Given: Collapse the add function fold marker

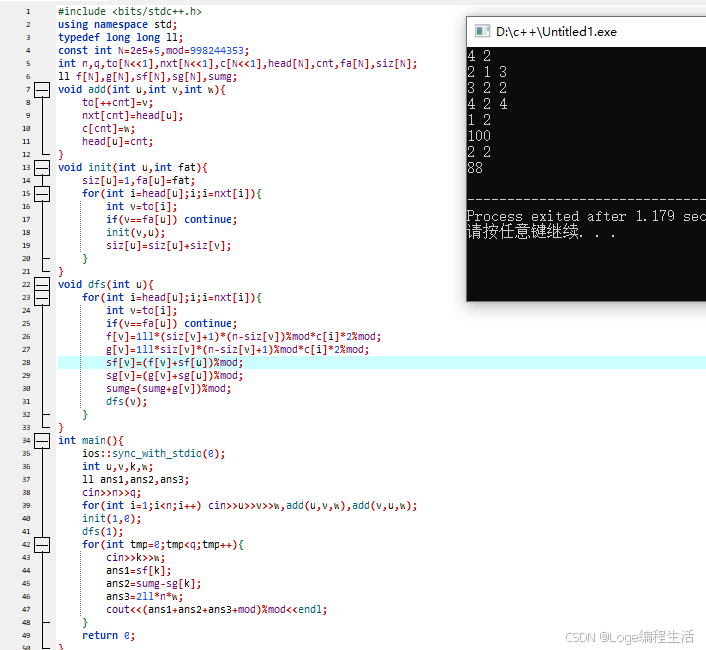Looking at the screenshot, I should 42,90.
